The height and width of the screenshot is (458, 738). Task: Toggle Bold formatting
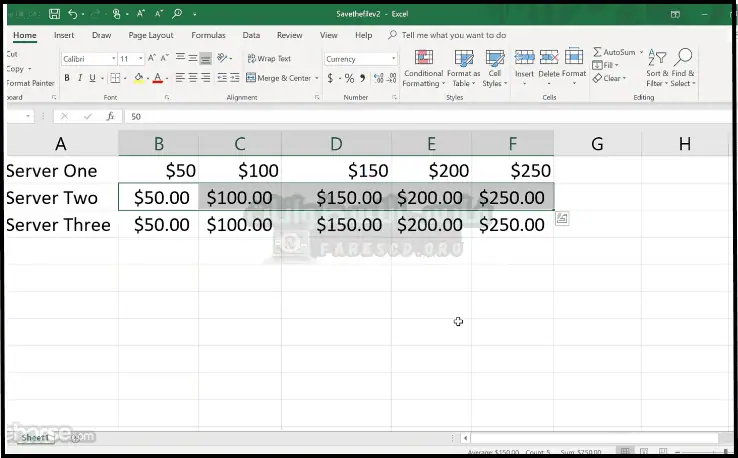67,78
